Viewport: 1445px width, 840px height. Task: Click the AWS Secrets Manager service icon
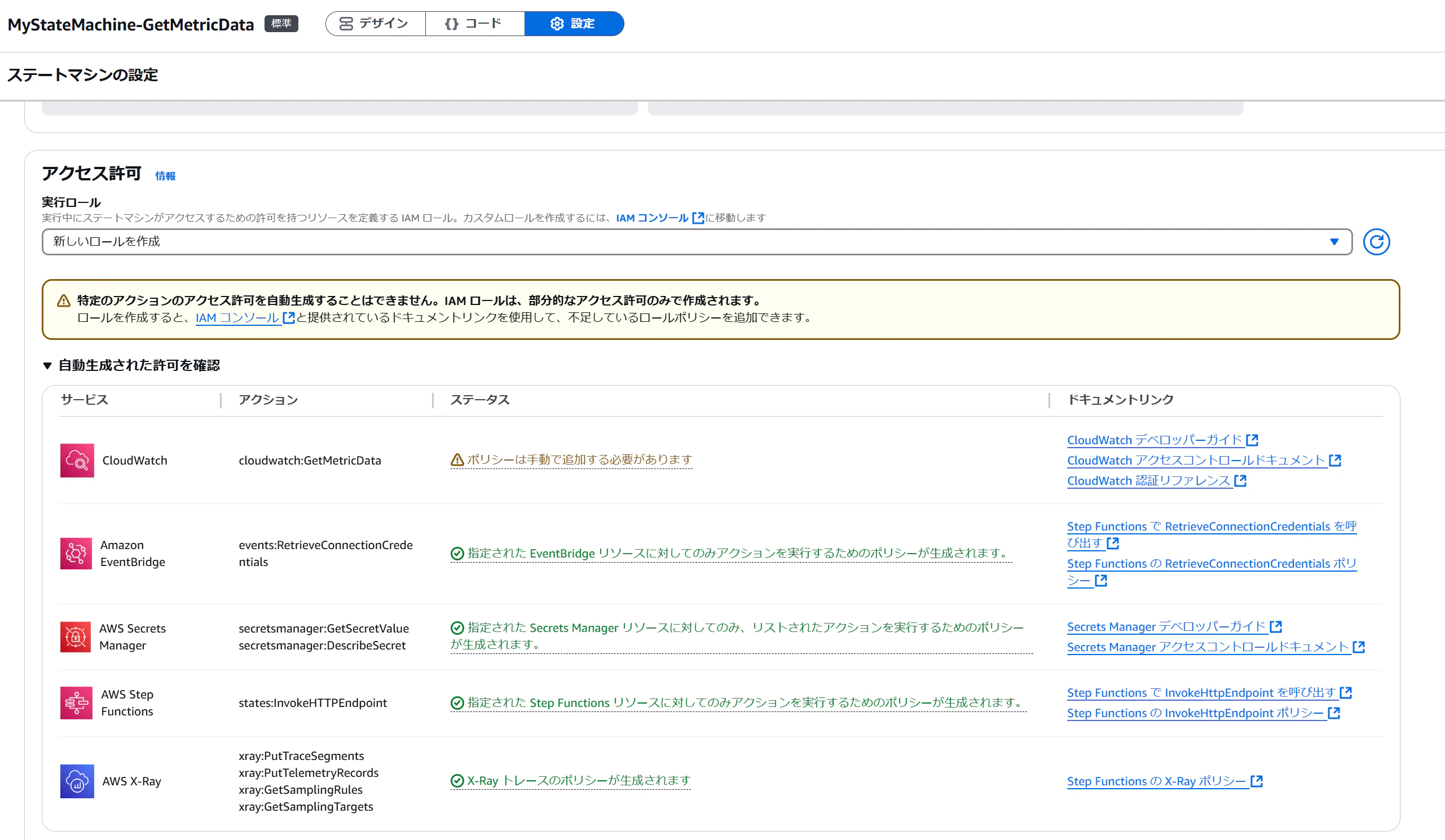pyautogui.click(x=75, y=636)
